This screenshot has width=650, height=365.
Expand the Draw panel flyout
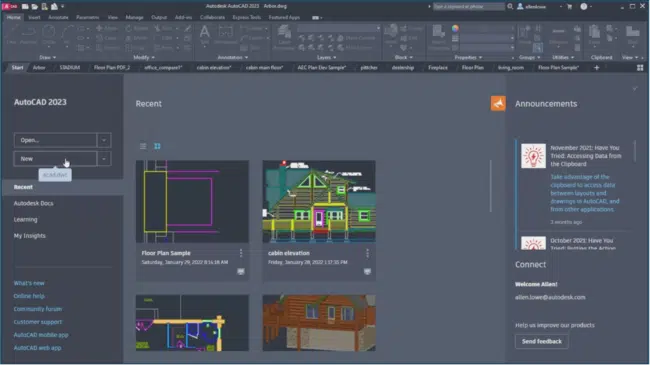point(47,57)
